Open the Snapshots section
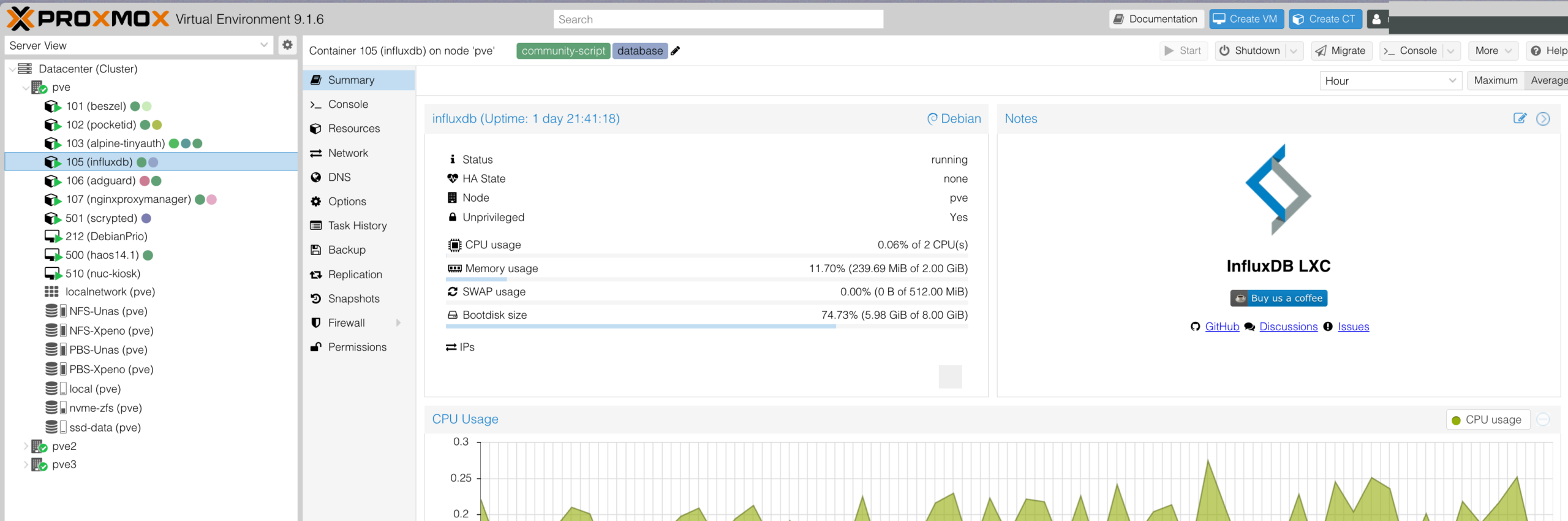This screenshot has width=1568, height=521. (x=359, y=299)
